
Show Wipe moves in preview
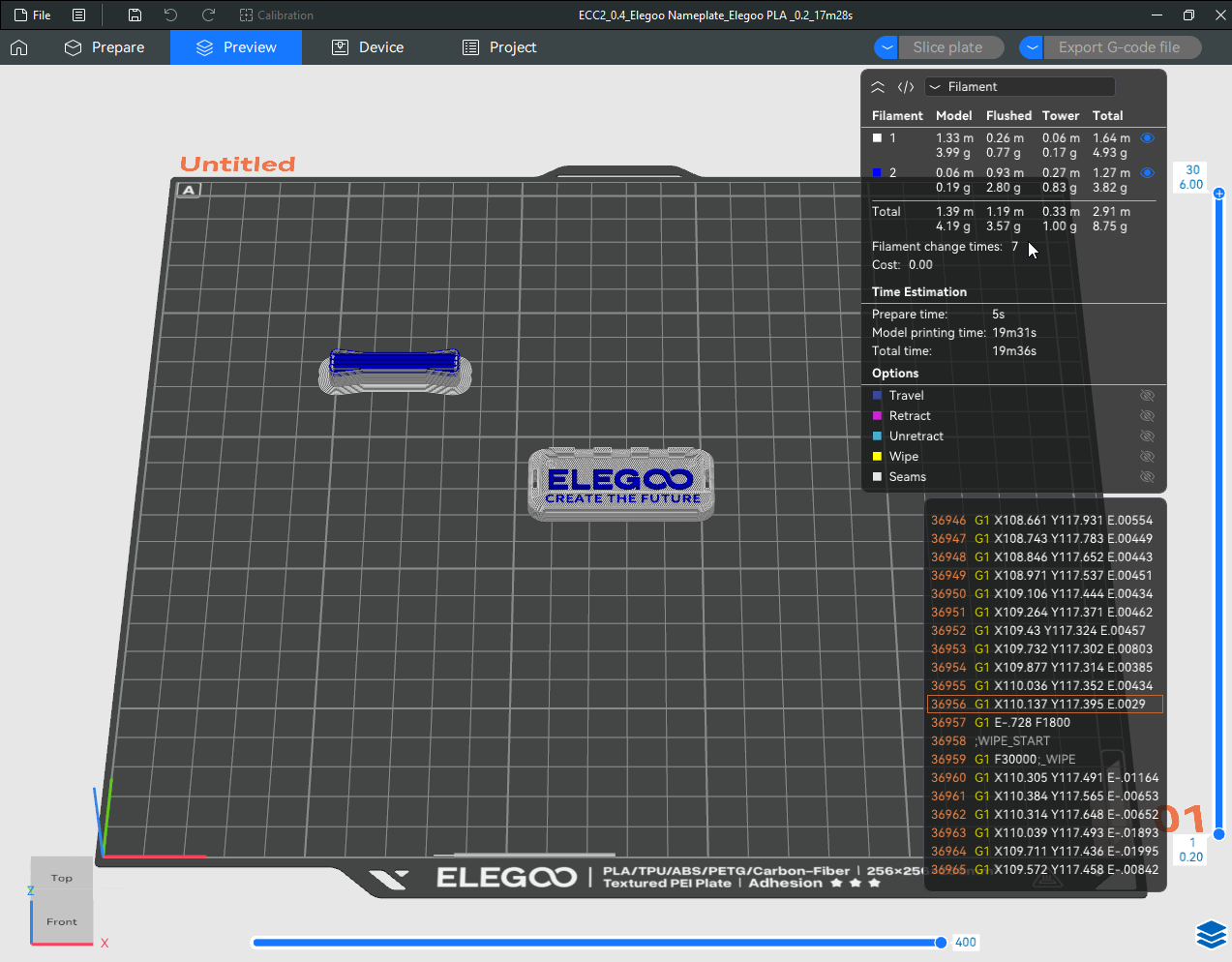click(x=1147, y=457)
